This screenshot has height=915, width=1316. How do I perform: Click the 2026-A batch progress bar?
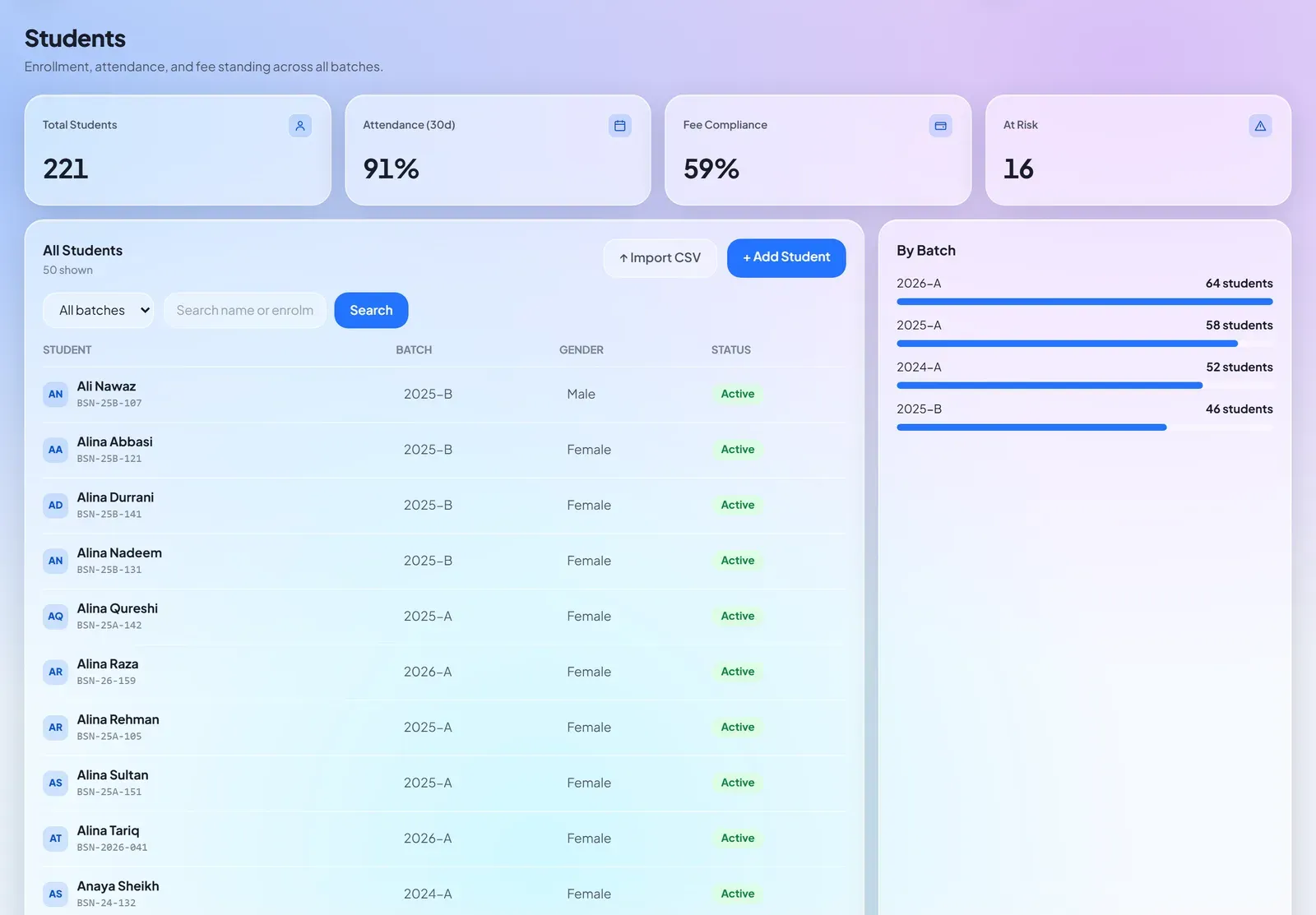coord(1084,302)
